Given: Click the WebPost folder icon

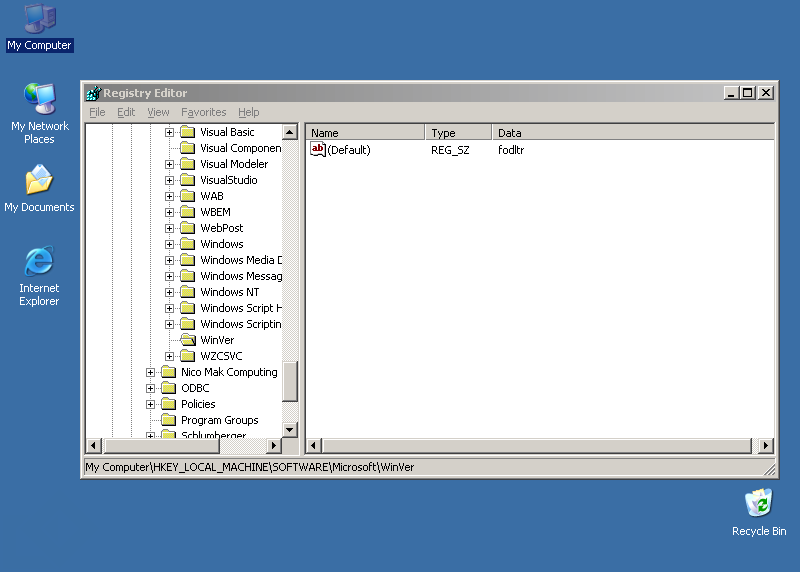Looking at the screenshot, I should 188,228.
